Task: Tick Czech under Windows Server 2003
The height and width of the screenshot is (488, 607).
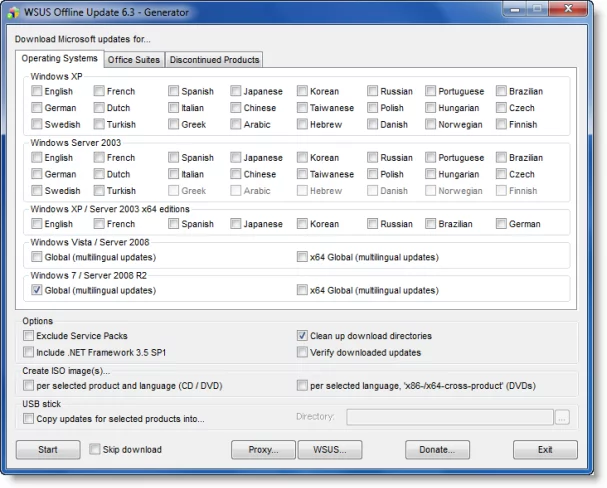Action: pos(501,174)
